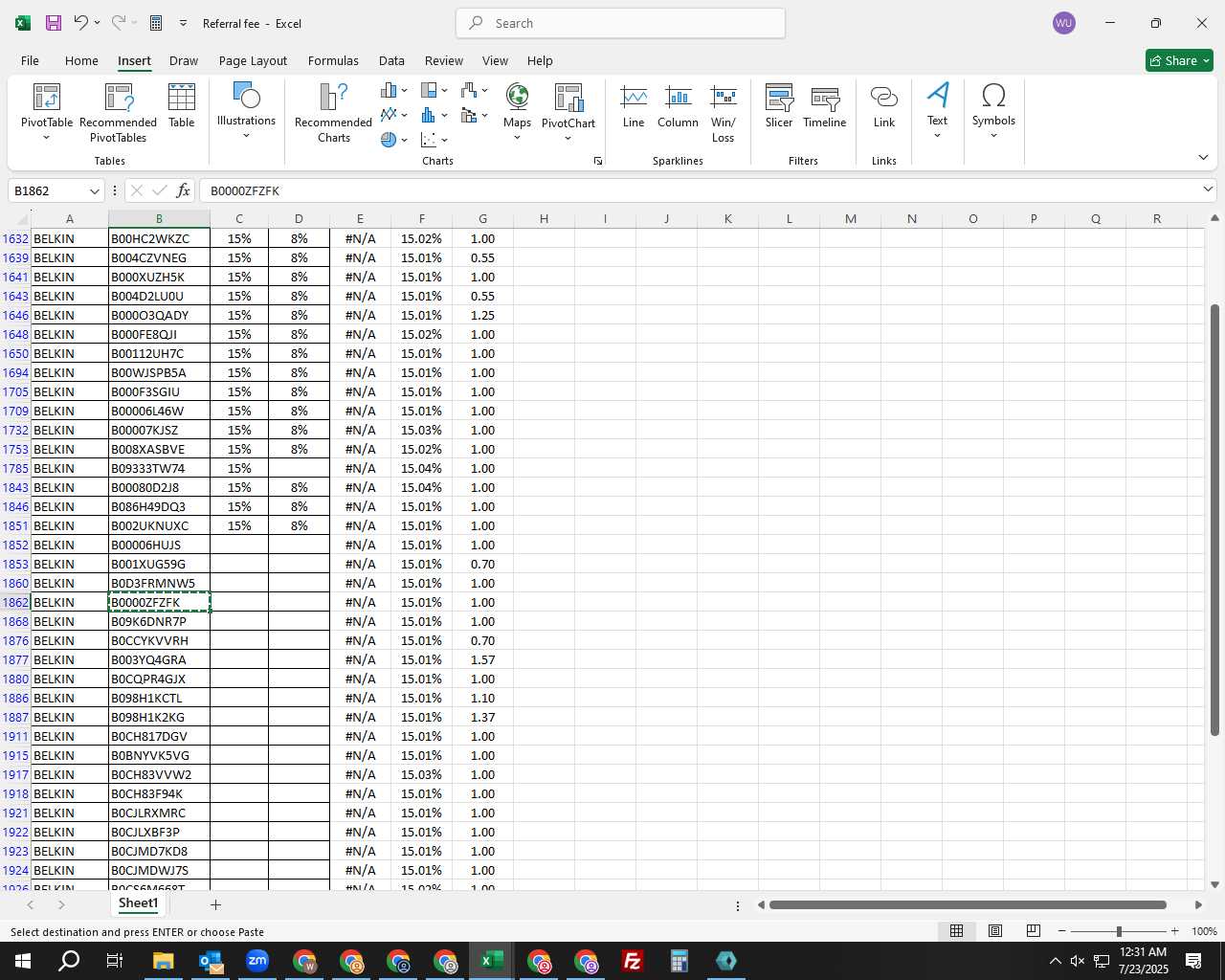Image resolution: width=1225 pixels, height=980 pixels.
Task: Click the Save icon in title bar
Action: [x=54, y=23]
